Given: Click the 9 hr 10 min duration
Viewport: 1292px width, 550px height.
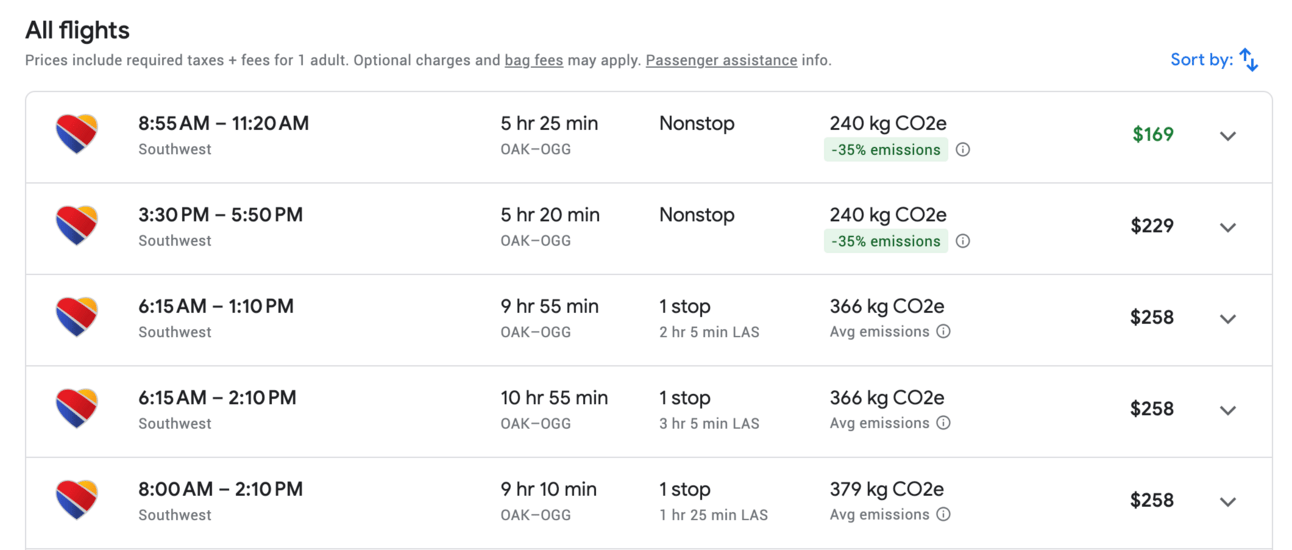Looking at the screenshot, I should click(x=549, y=489).
